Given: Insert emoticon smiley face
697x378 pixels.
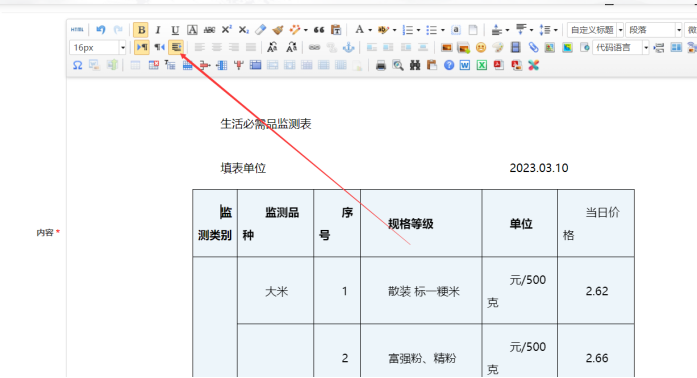Looking at the screenshot, I should (481, 47).
